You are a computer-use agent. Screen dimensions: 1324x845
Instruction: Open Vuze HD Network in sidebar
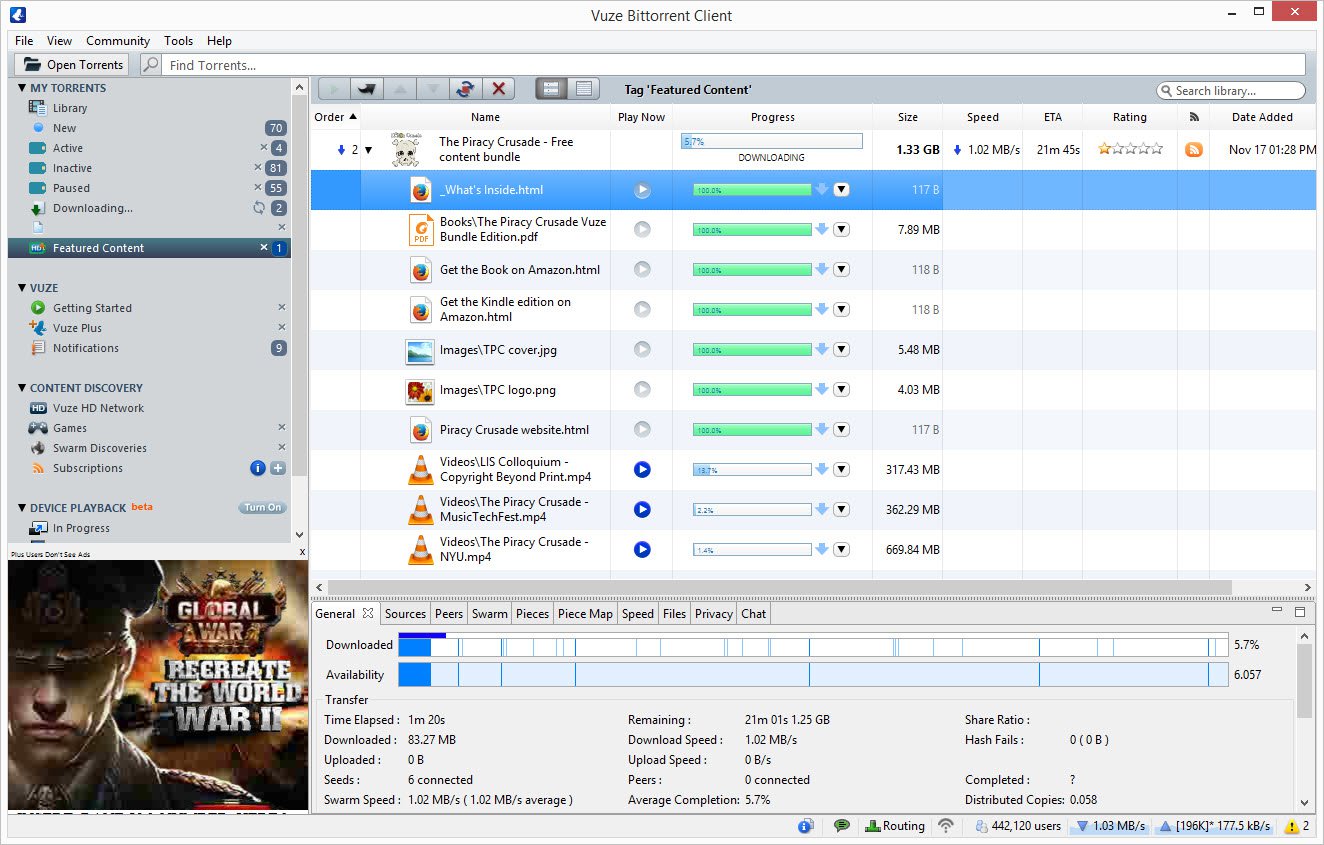pos(98,408)
